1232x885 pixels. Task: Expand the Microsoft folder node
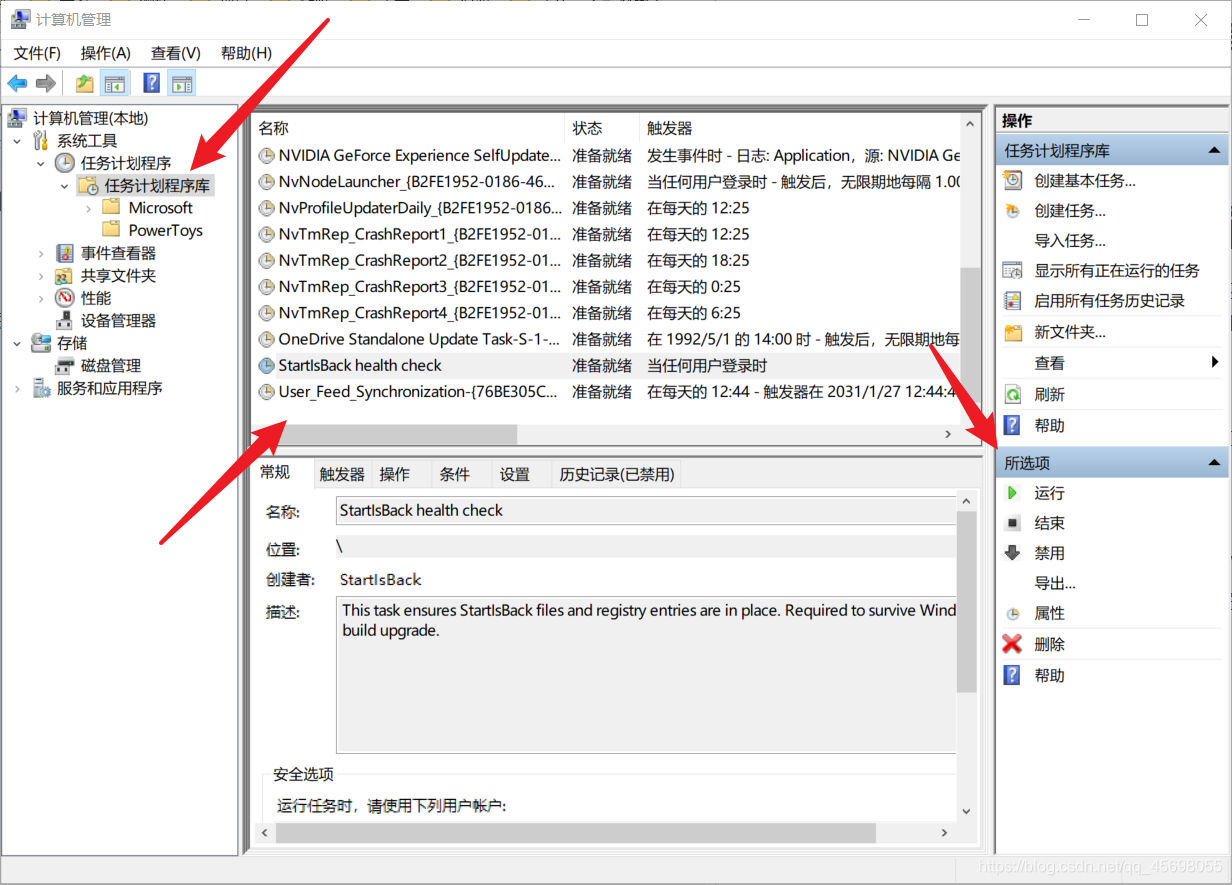click(x=89, y=208)
